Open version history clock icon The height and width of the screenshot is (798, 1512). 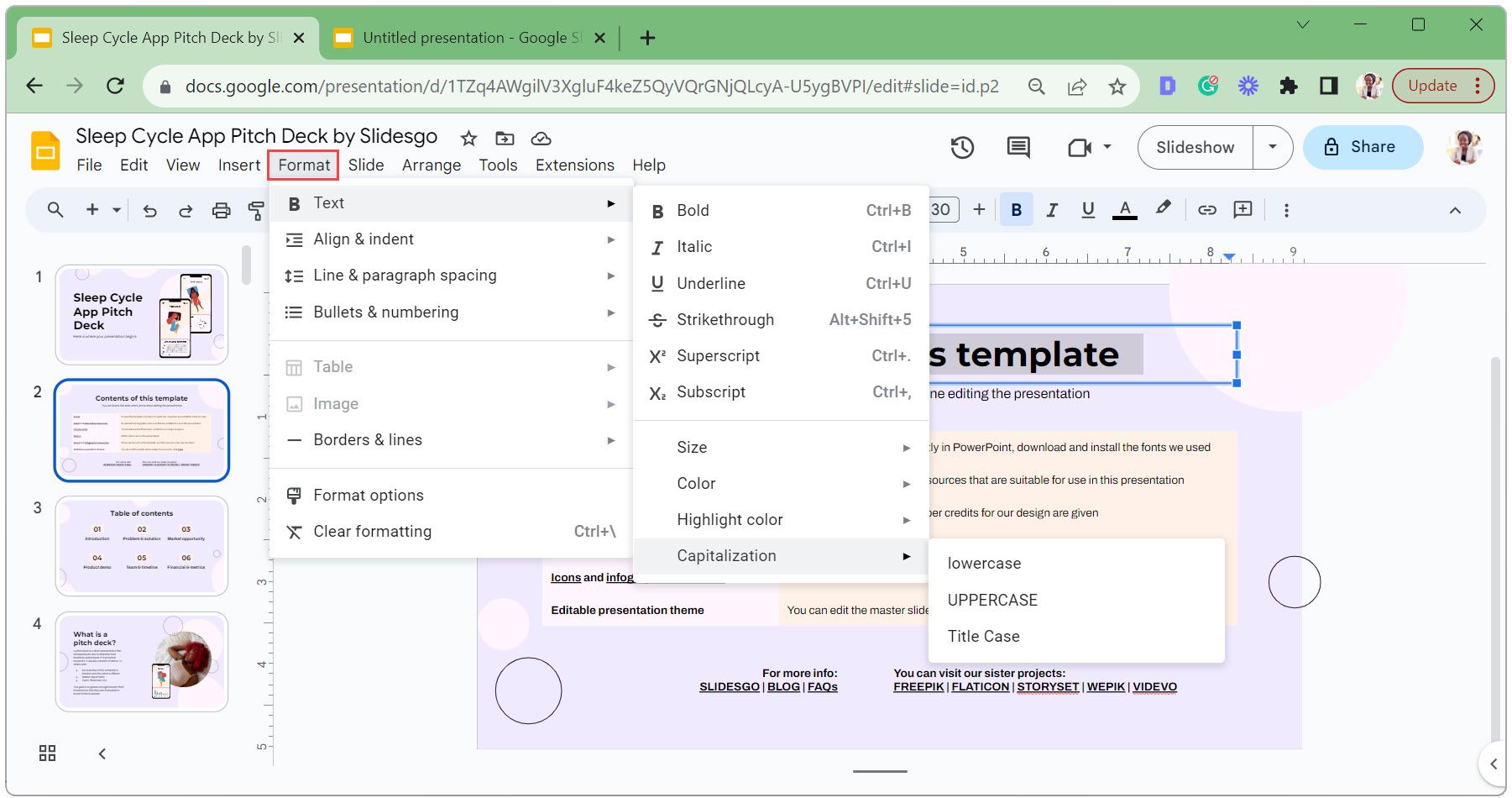(962, 148)
